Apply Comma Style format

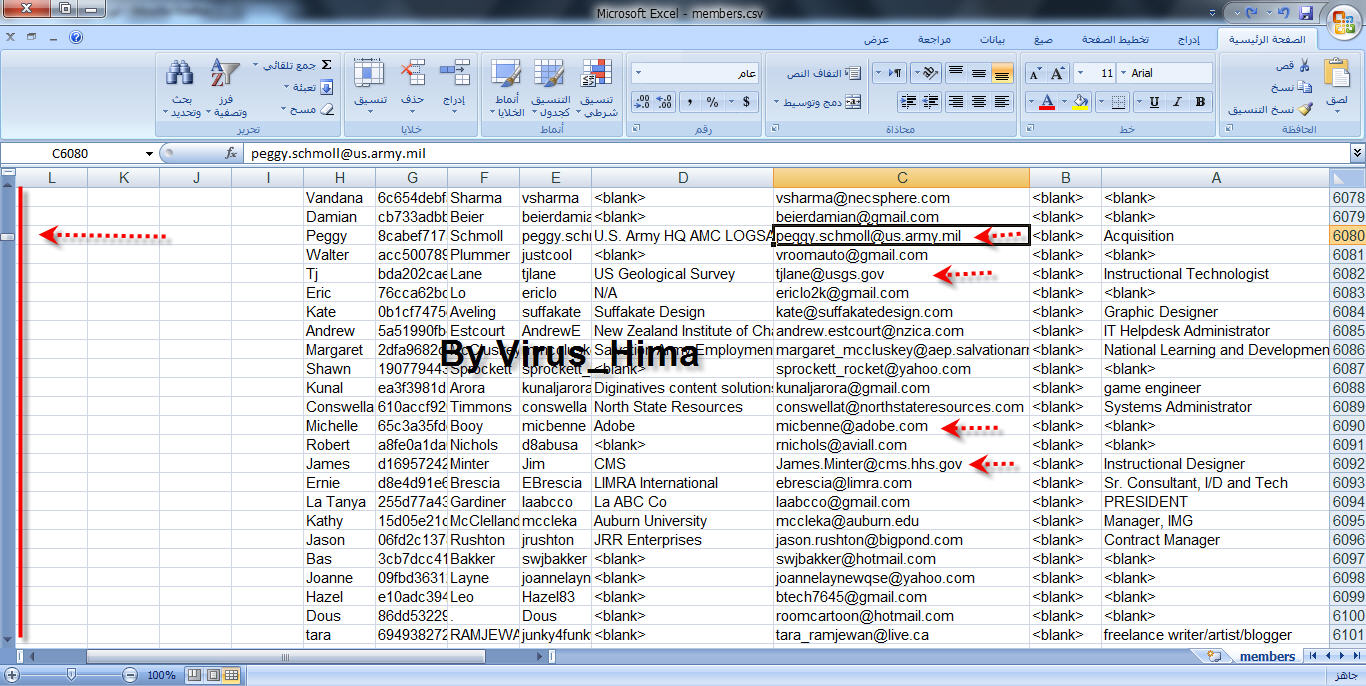coord(689,102)
